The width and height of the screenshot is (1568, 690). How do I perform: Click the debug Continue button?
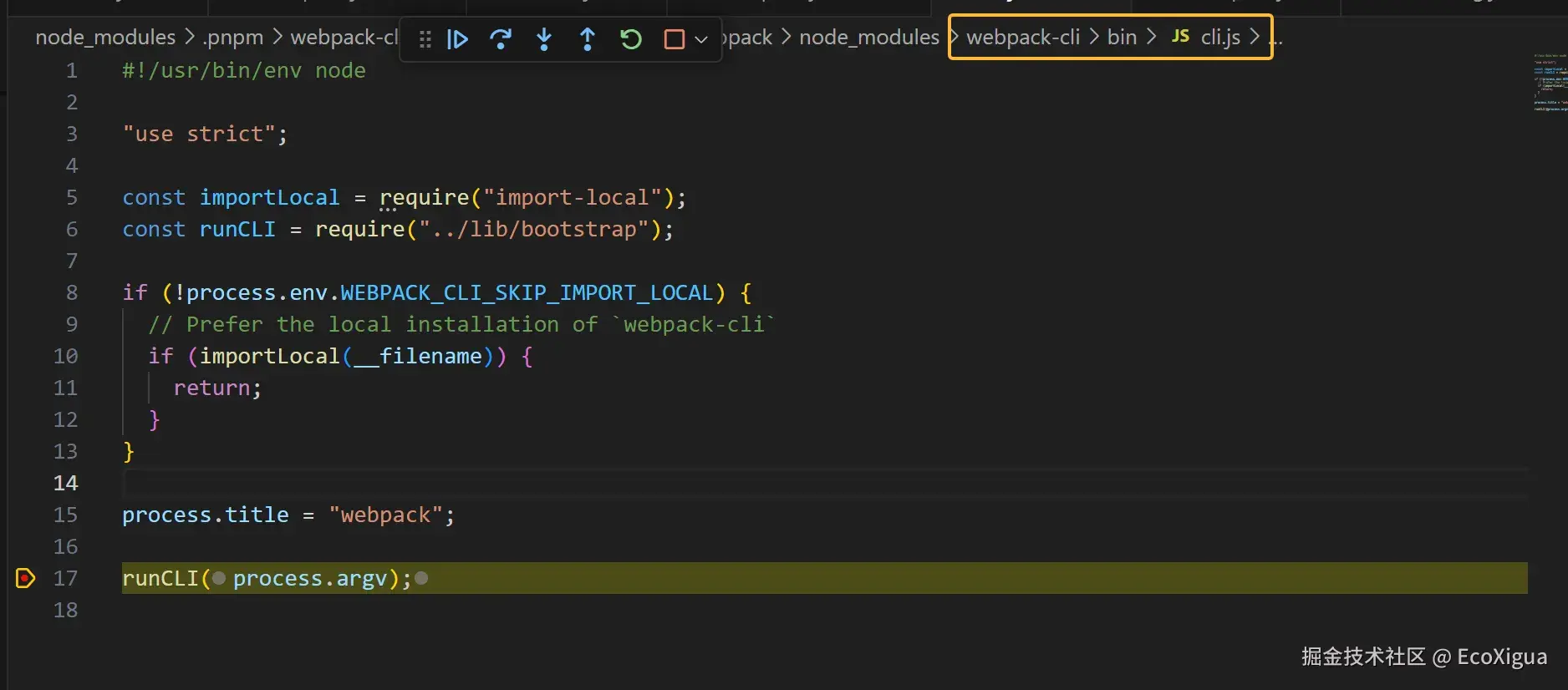457,39
